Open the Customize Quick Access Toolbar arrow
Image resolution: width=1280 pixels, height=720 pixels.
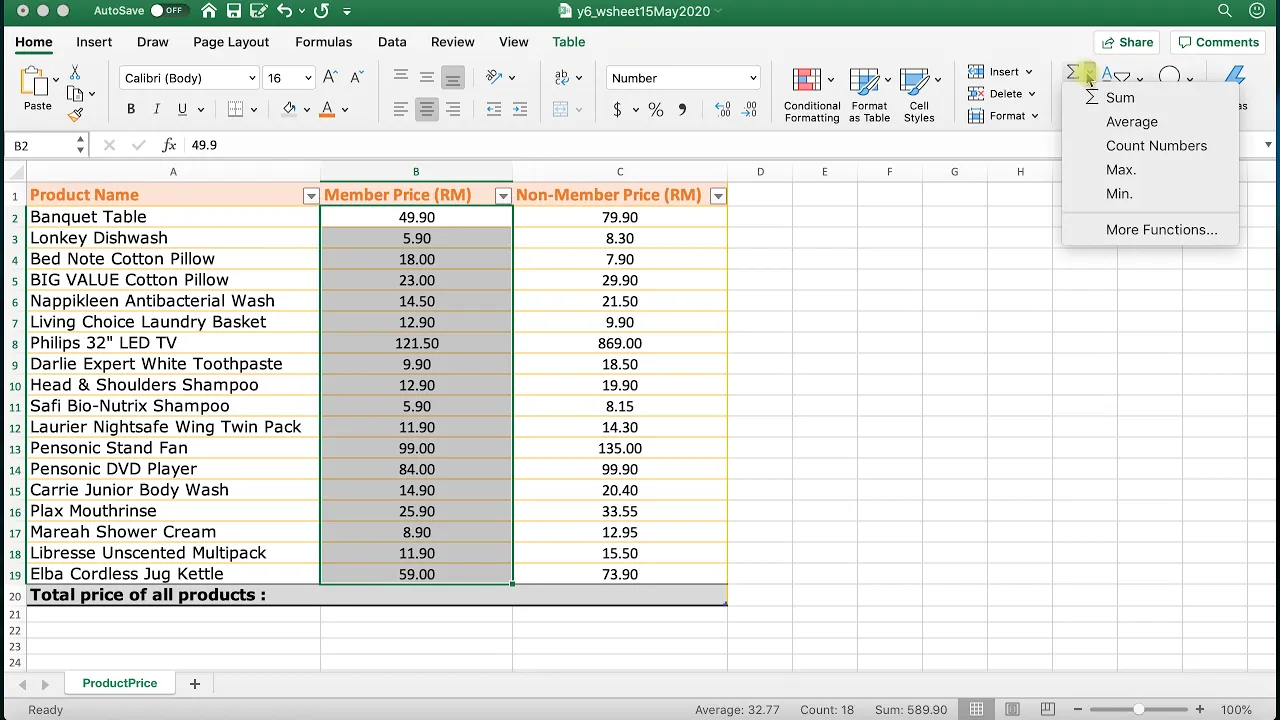347,11
